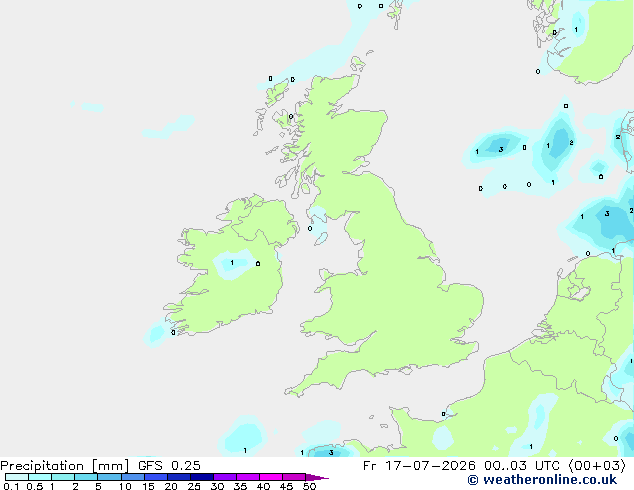Viewport: 634px width, 490px height.
Task: Click the legend label 0.1
Action: 11,486
